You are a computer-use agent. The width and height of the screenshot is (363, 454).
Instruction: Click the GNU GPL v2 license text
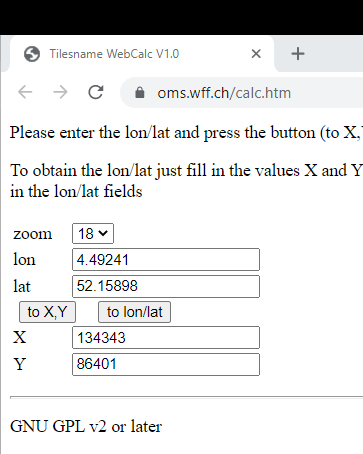86,426
